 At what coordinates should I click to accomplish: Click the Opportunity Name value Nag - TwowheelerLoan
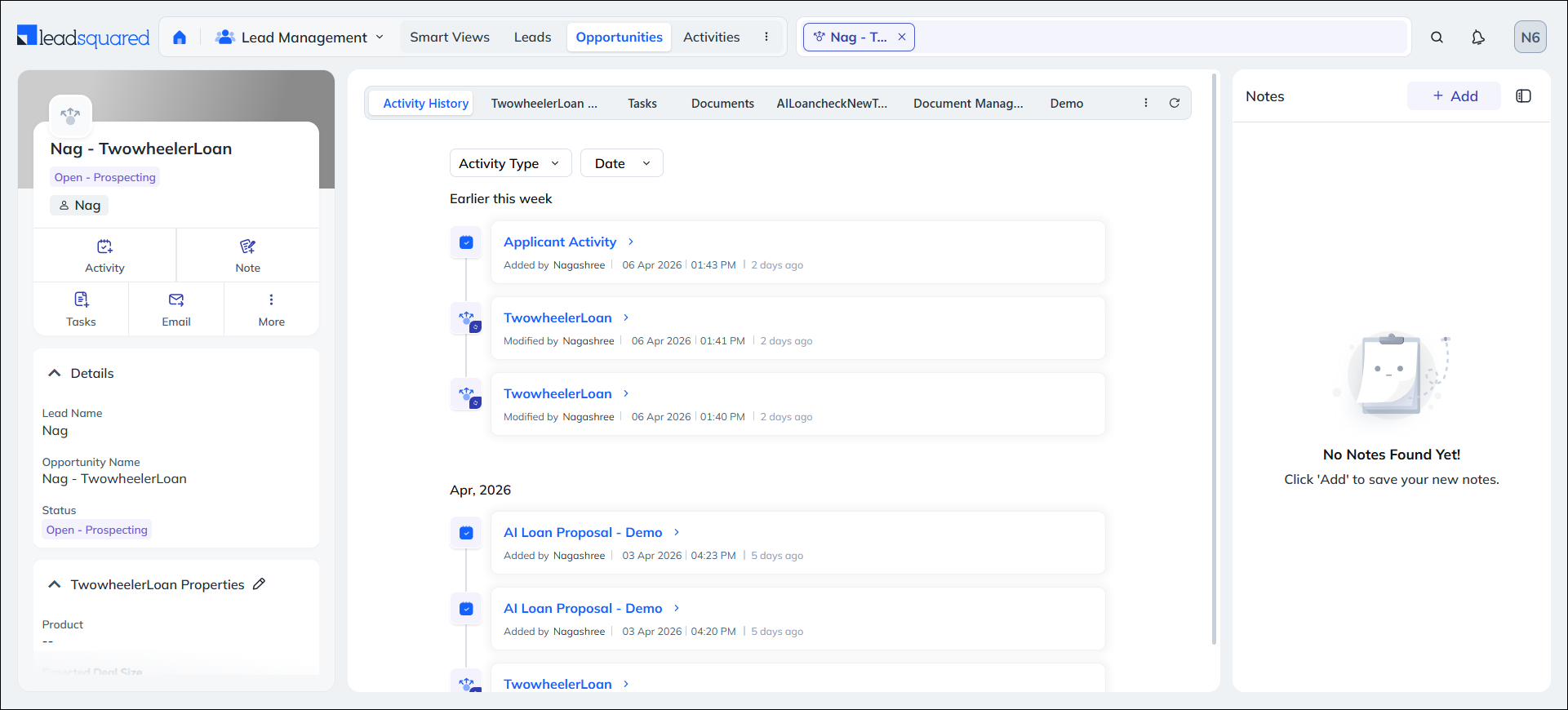tap(114, 479)
